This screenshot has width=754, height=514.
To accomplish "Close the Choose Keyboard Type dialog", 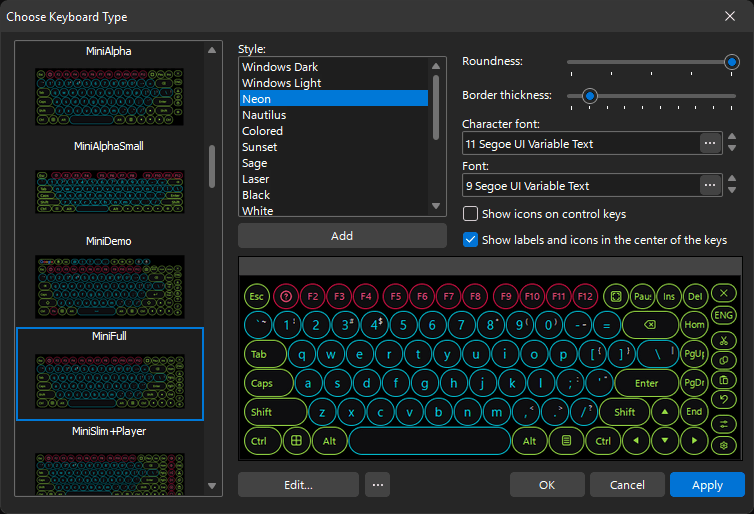I will coord(730,16).
